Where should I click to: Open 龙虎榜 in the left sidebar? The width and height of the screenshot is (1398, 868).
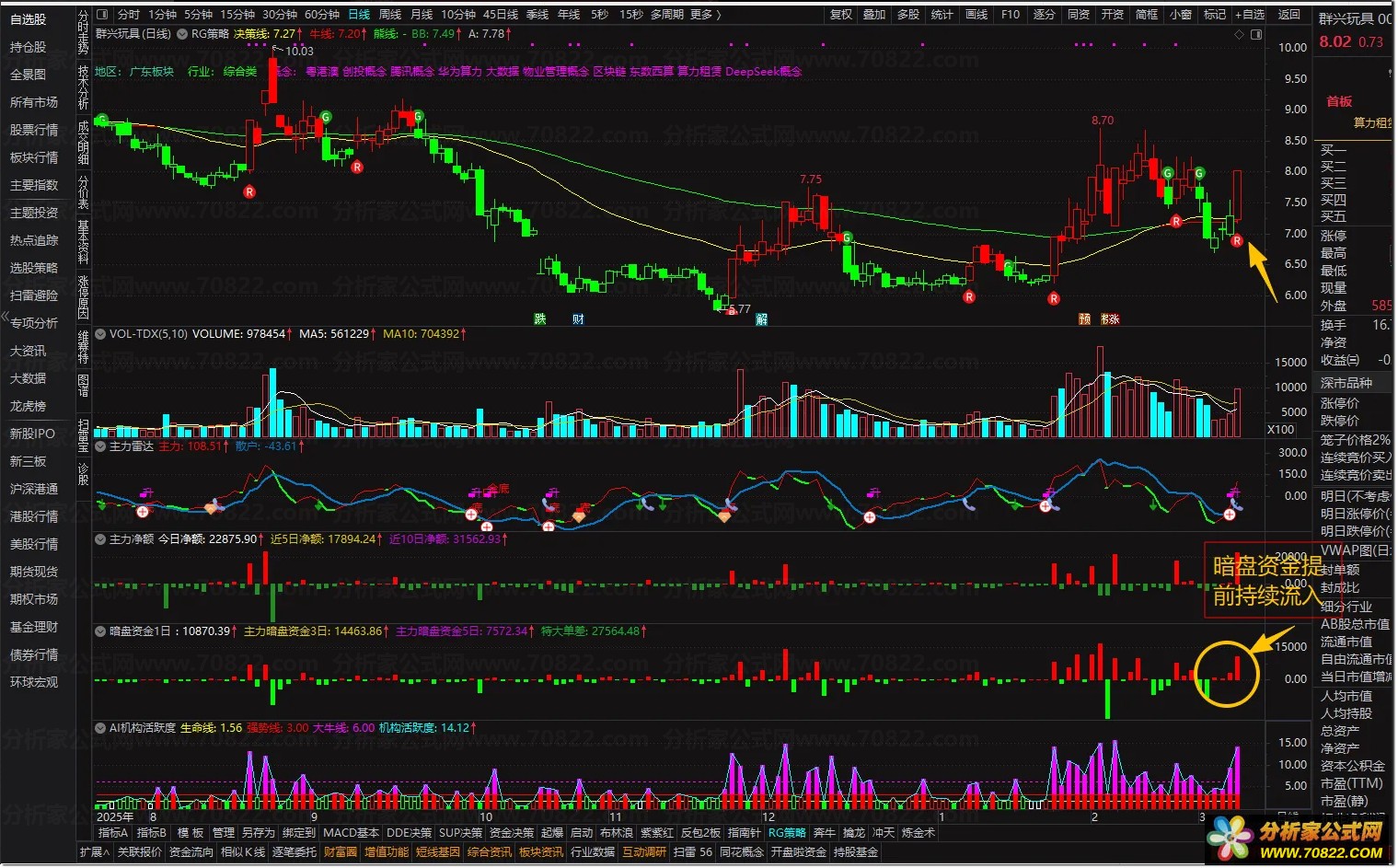point(28,405)
